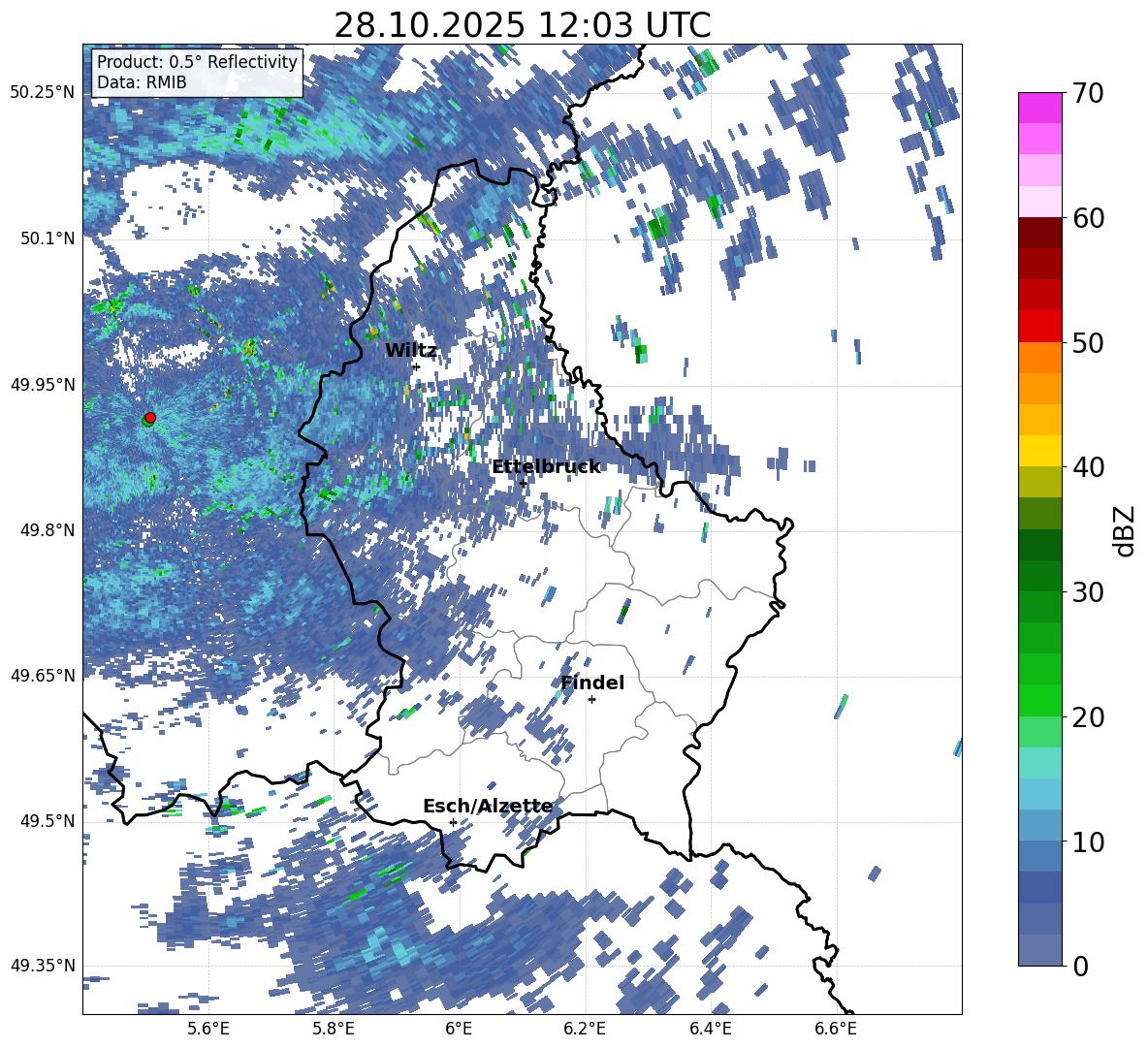The width and height of the screenshot is (1148, 1048).
Task: Click the 70 colorbar tick label
Action: pos(1088,94)
